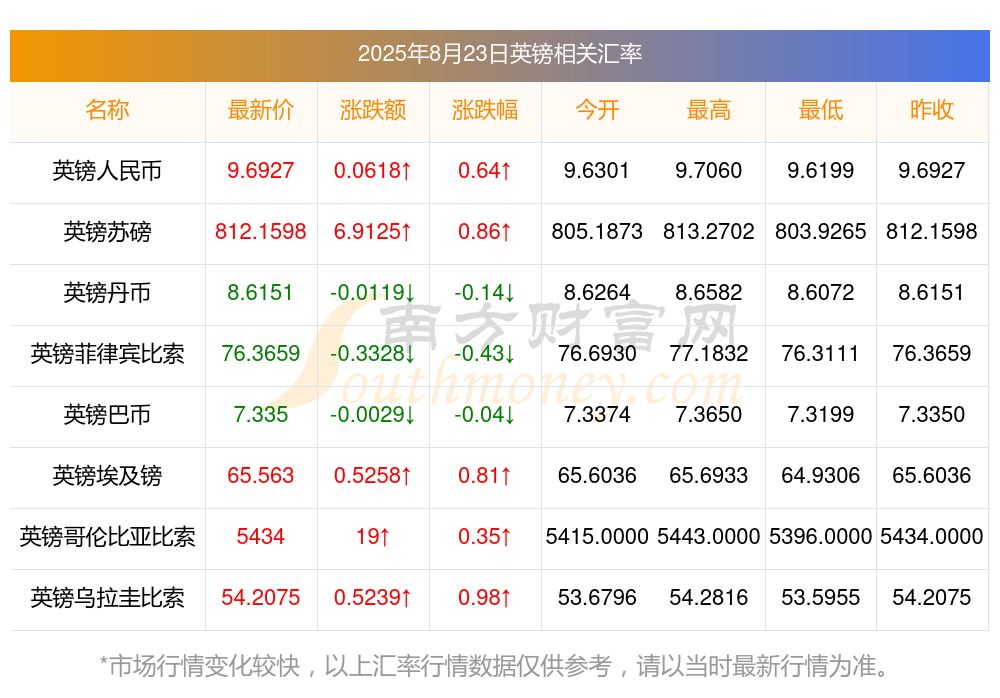Click latest price 9.6927 in red
Image resolution: width=1000 pixels, height=698 pixels.
261,170
